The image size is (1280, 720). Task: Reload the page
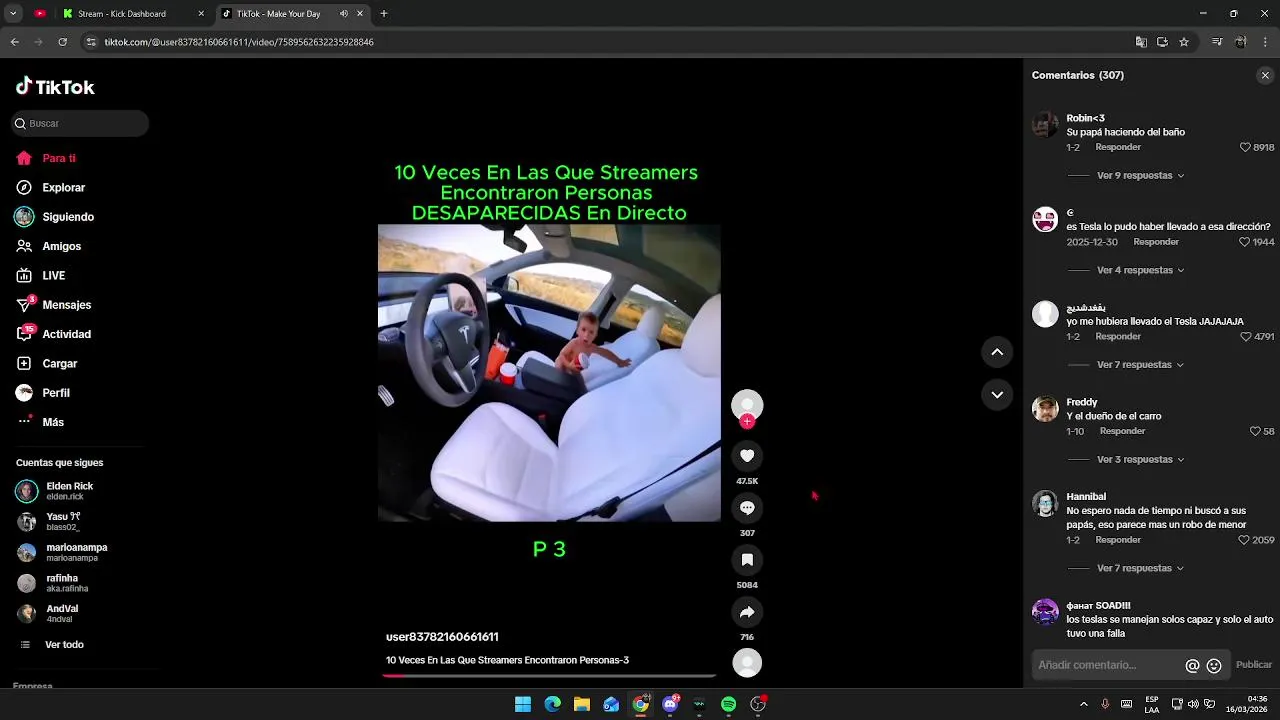62,42
